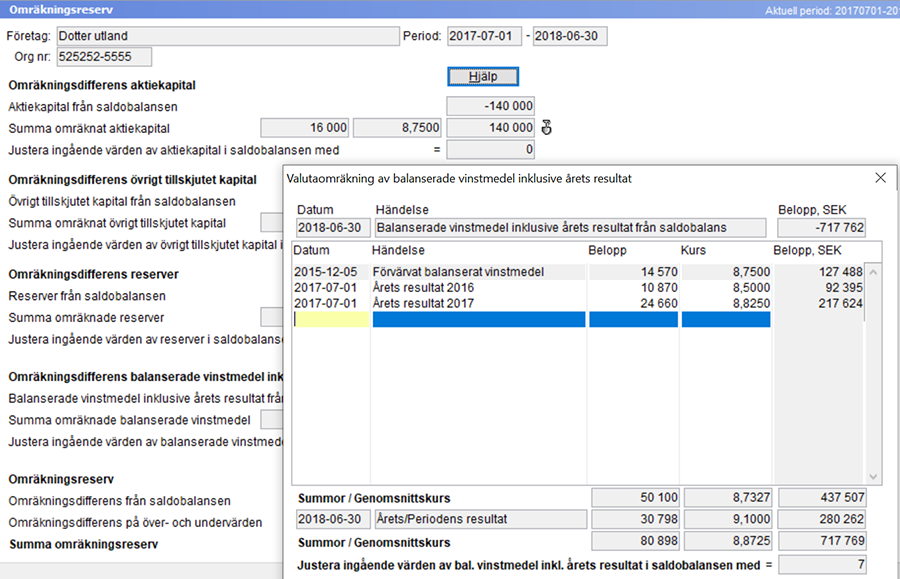Image resolution: width=900 pixels, height=579 pixels.
Task: Click the Period end date field
Action: pyautogui.click(x=569, y=36)
